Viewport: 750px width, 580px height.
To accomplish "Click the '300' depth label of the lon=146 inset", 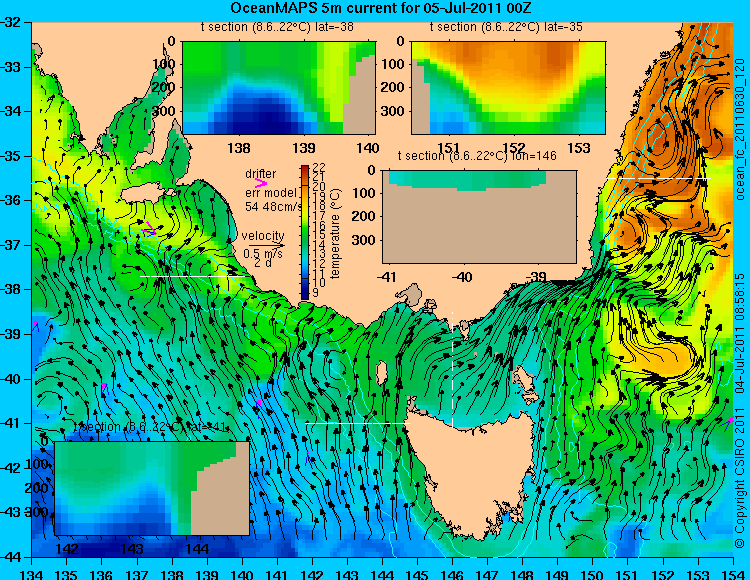I will tap(365, 240).
